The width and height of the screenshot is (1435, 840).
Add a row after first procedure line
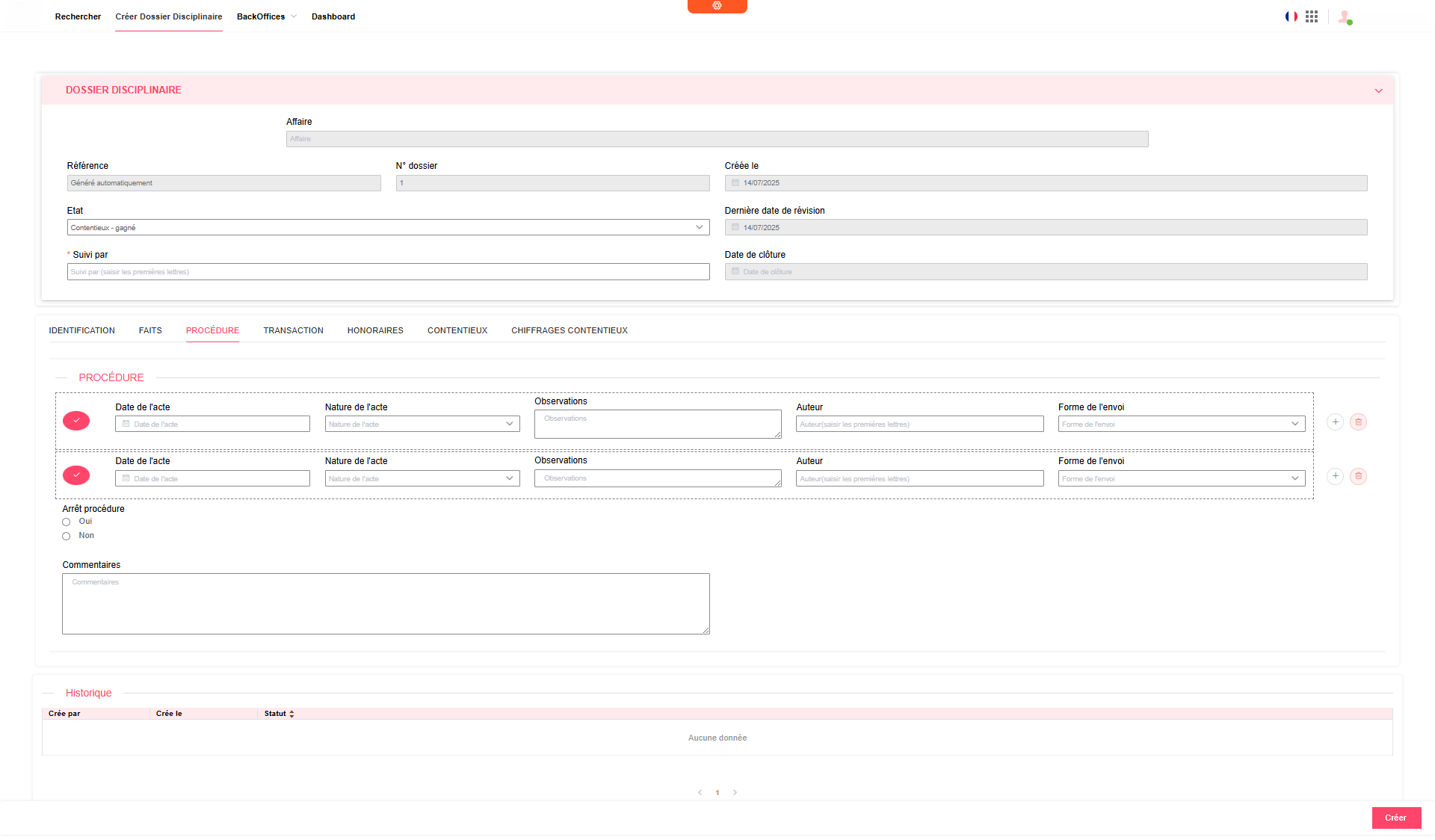tap(1335, 422)
